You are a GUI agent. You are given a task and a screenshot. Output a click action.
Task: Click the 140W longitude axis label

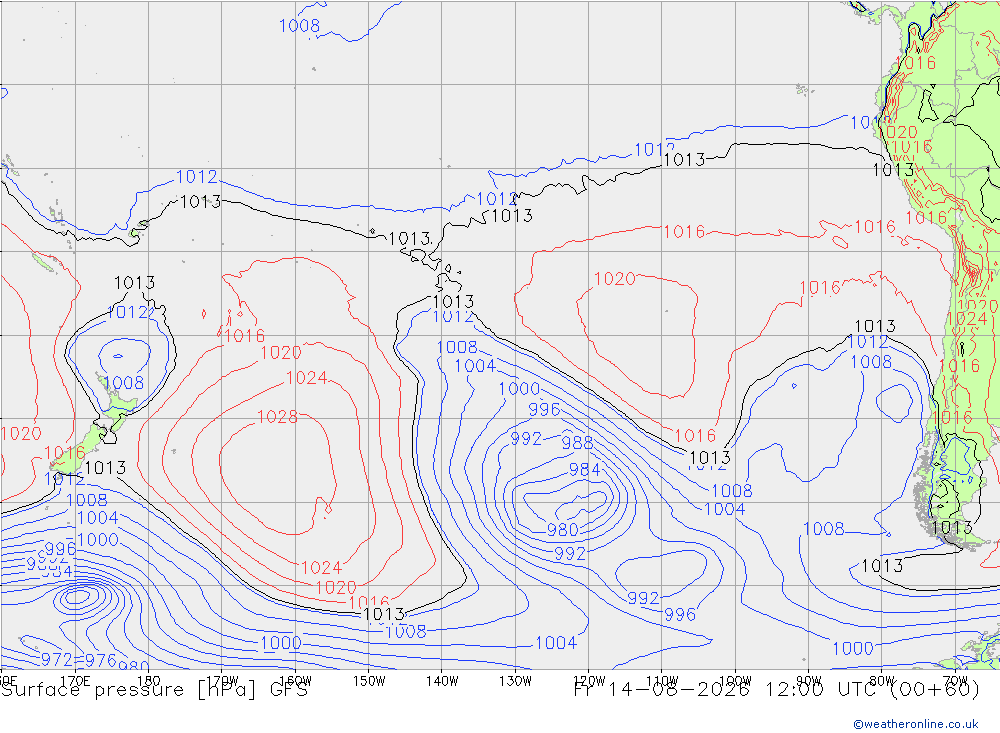click(442, 681)
